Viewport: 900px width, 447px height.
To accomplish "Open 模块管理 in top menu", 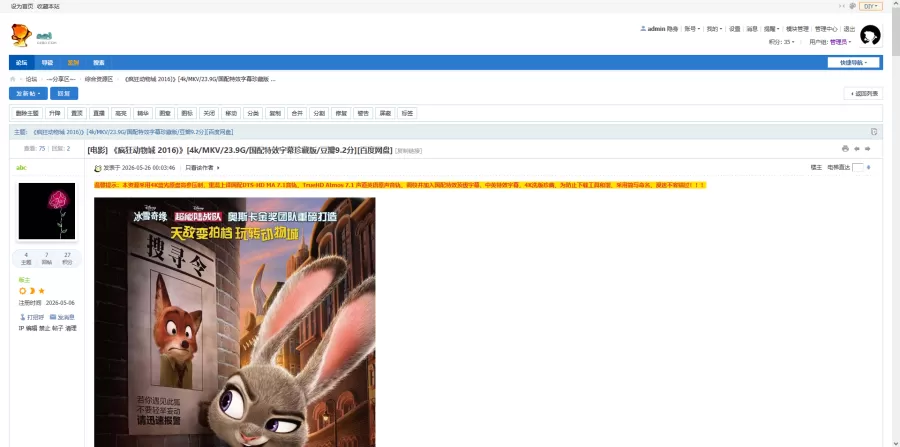I will [x=797, y=29].
